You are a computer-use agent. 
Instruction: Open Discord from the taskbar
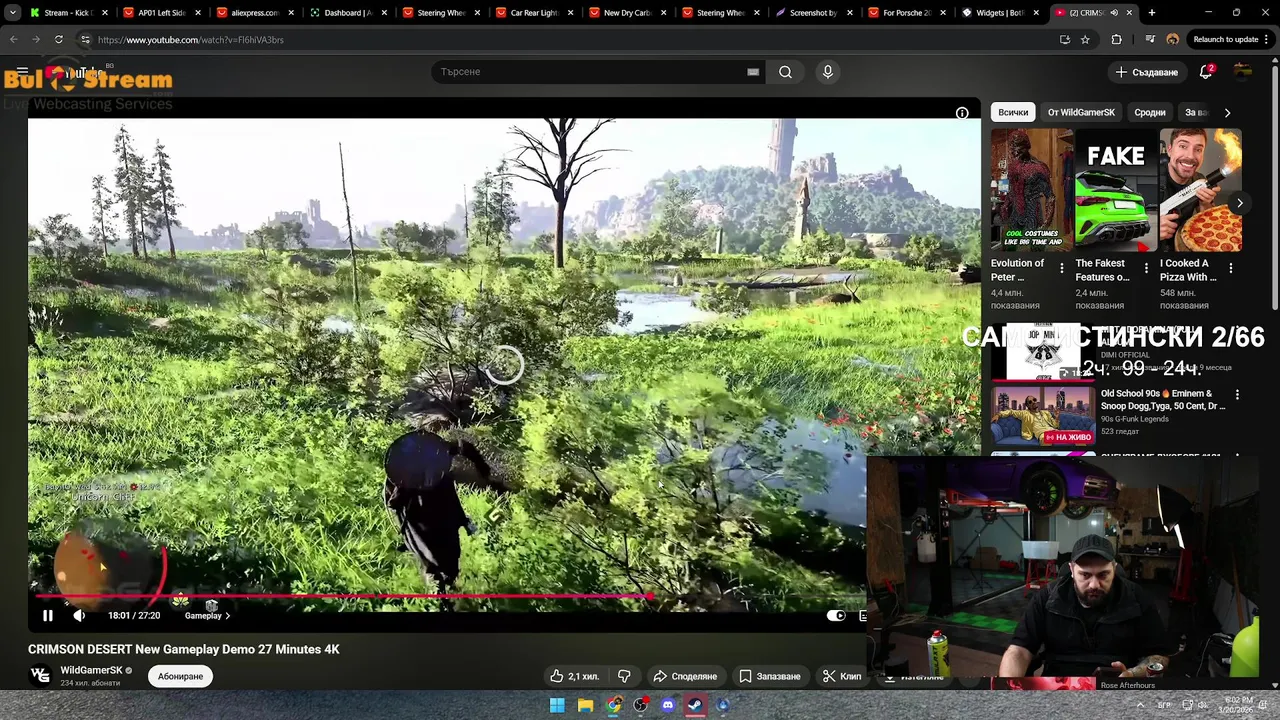[x=668, y=705]
